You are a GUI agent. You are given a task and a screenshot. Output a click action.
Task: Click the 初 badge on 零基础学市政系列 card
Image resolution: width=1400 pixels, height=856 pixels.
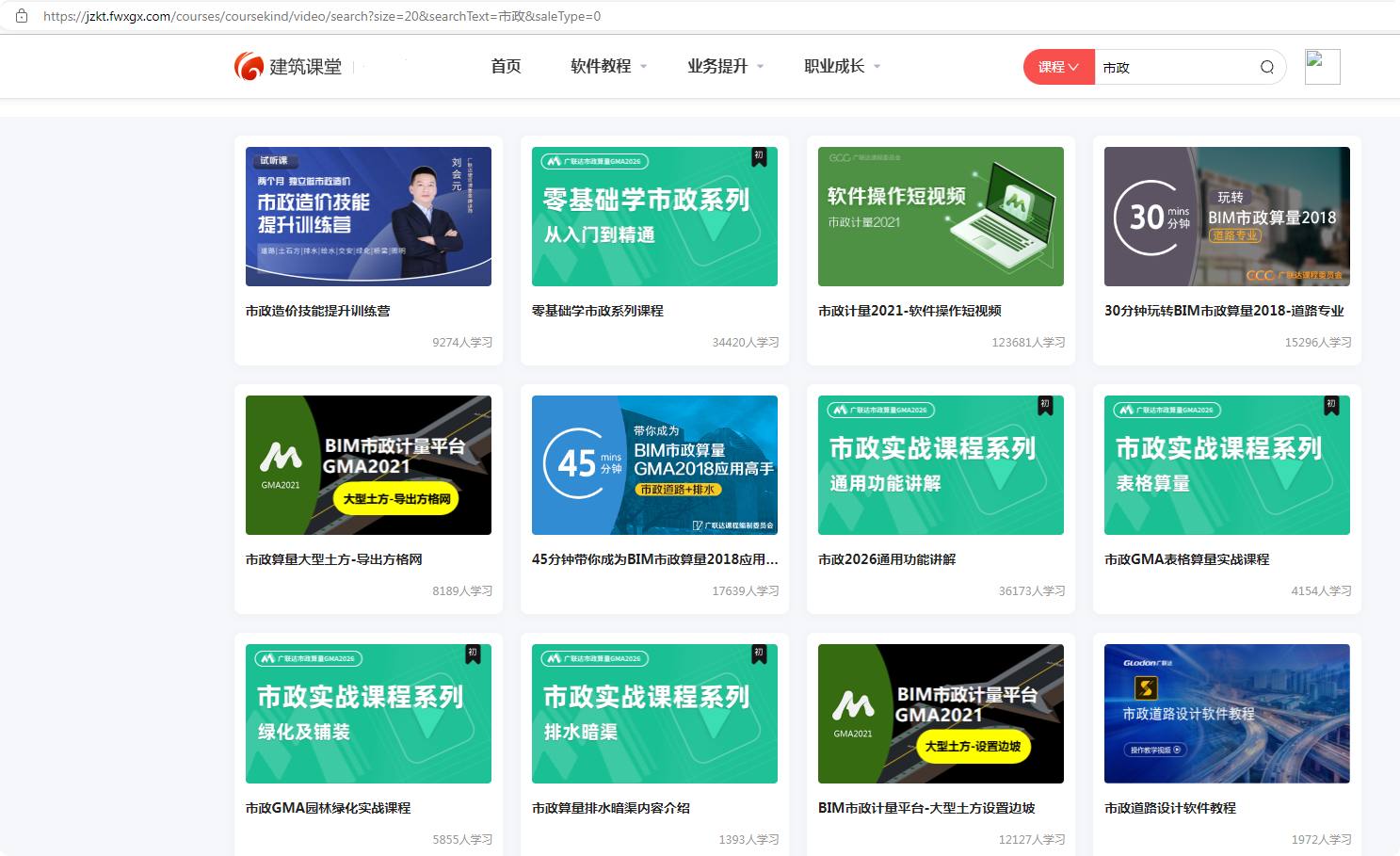[x=759, y=156]
